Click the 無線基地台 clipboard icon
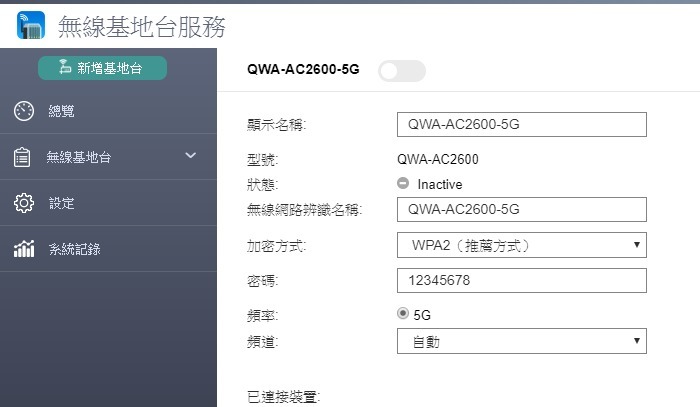700x407 pixels. pyautogui.click(x=22, y=157)
